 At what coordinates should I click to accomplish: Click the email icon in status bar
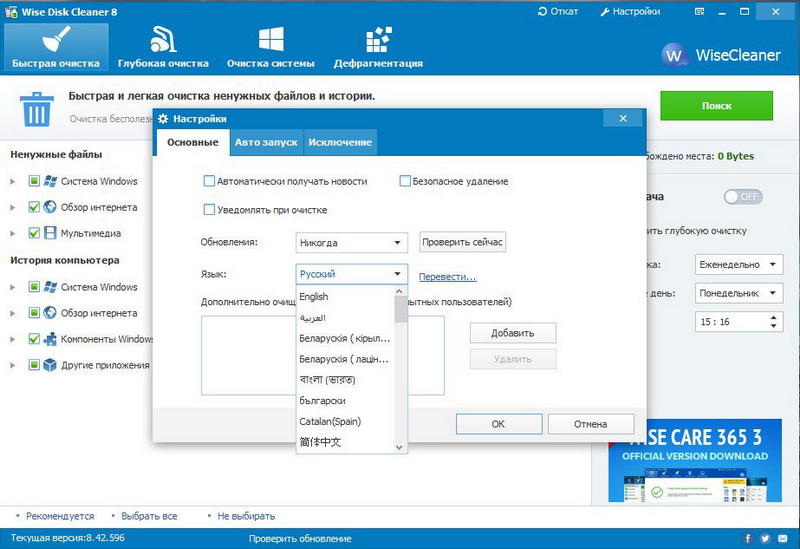pos(783,538)
